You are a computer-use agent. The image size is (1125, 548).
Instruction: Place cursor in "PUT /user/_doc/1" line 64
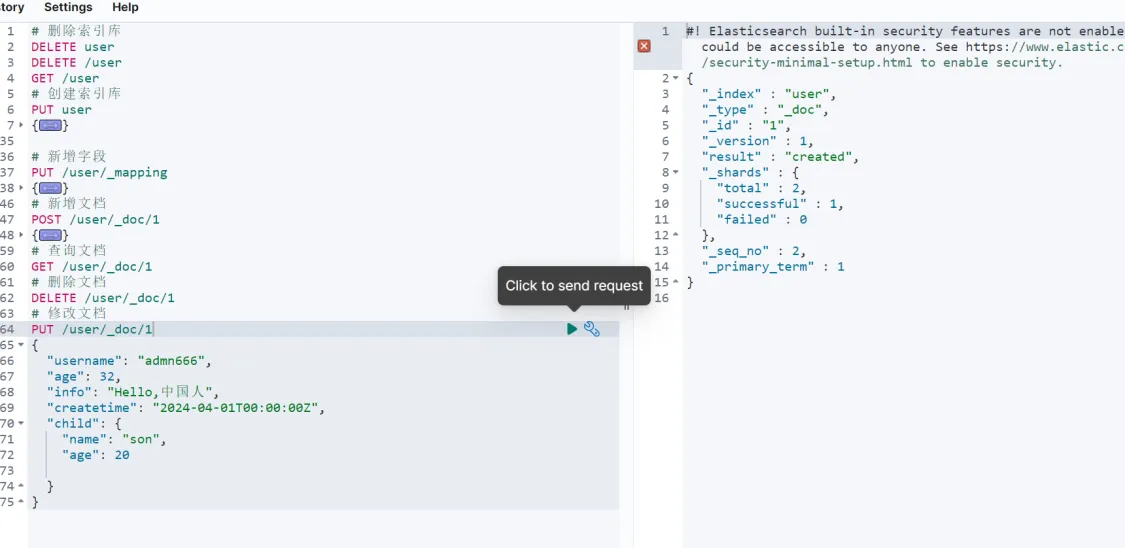click(x=92, y=329)
